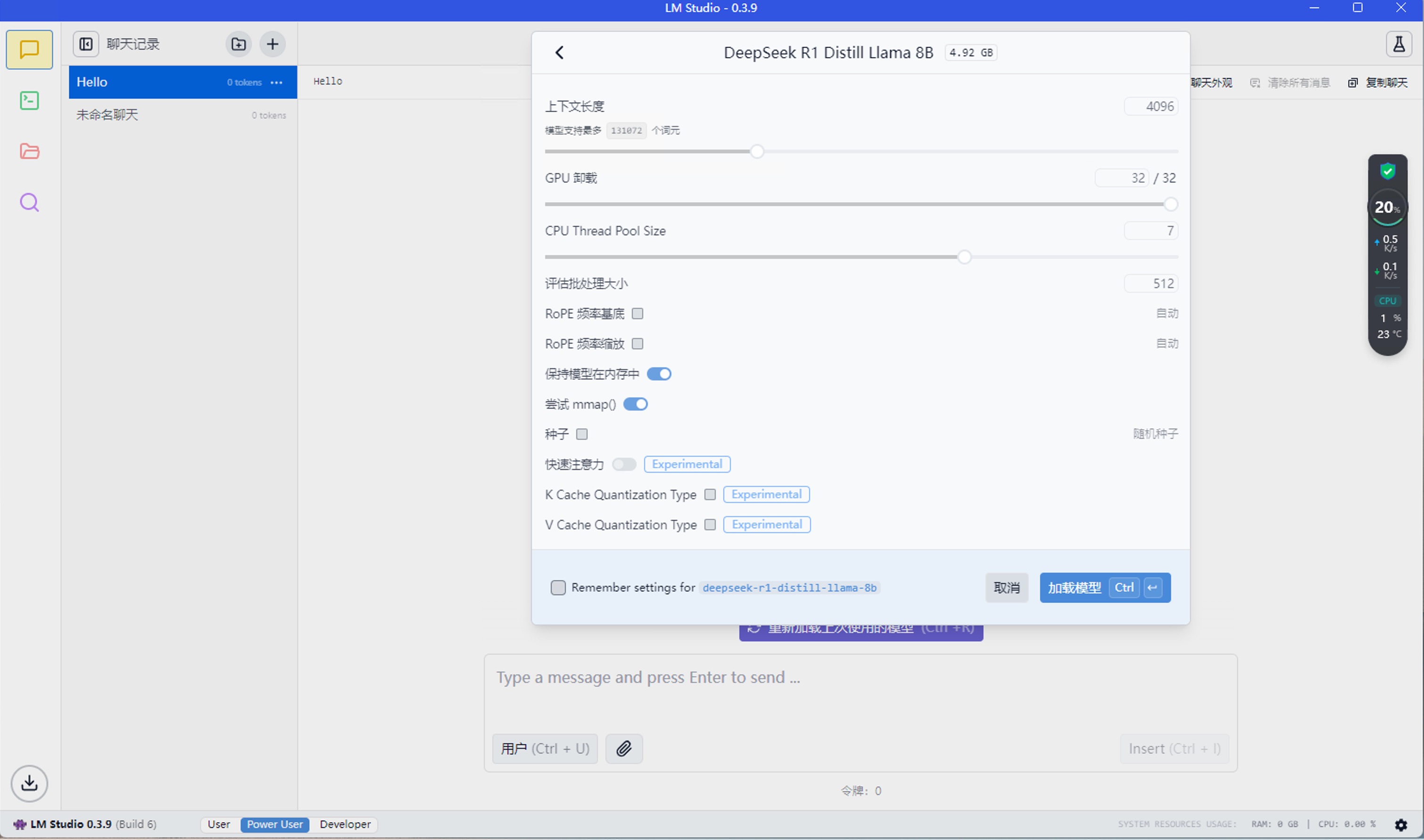Screen dimensions: 1424x840
Task: Open app settings gear icon
Action: (x=1401, y=824)
